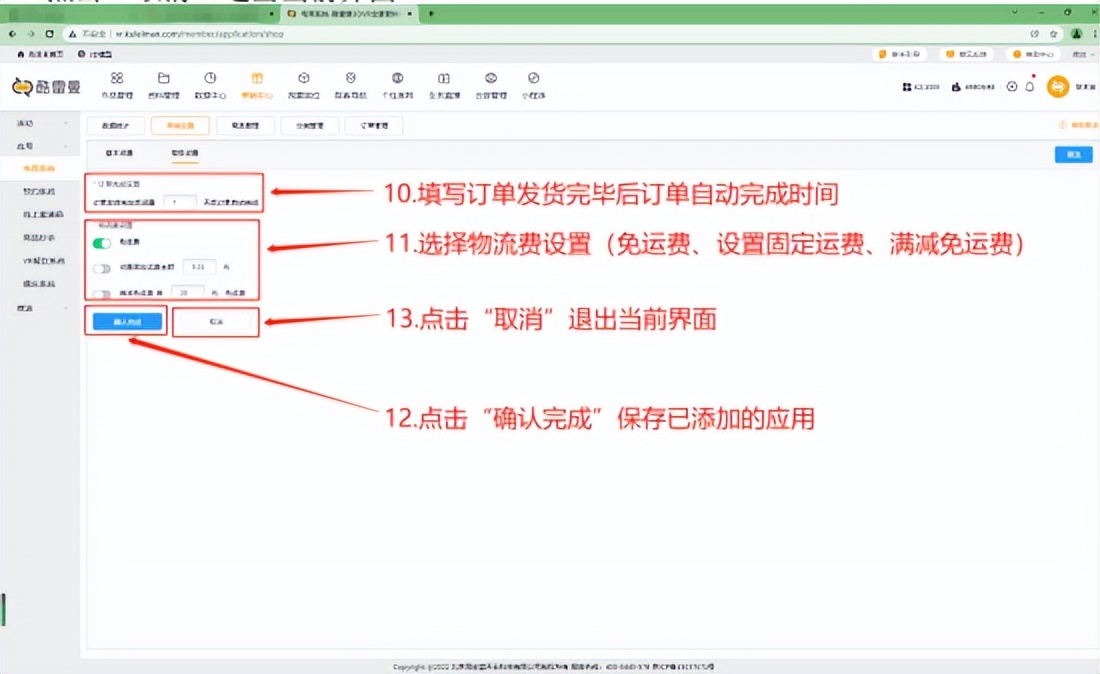The width and height of the screenshot is (1100, 674).
Task: Click the blue confirm button to save settings
Action: [x=128, y=321]
